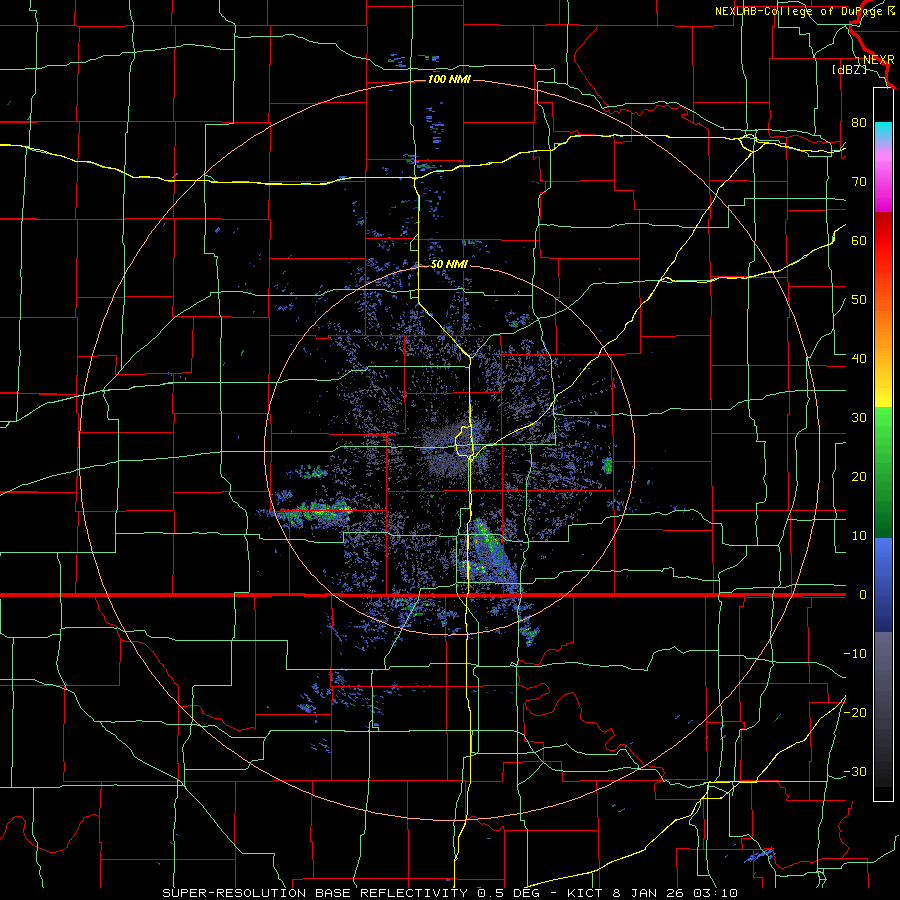Click the 30 value on dBZ scale
The image size is (900, 900).
pos(859,417)
